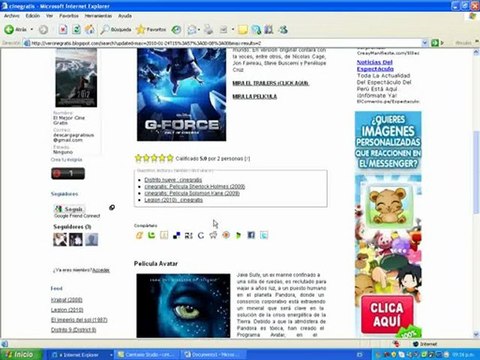Screen dimensions: 480x360
Task: Open the Mail button dropdown arrow
Action: [199, 30]
